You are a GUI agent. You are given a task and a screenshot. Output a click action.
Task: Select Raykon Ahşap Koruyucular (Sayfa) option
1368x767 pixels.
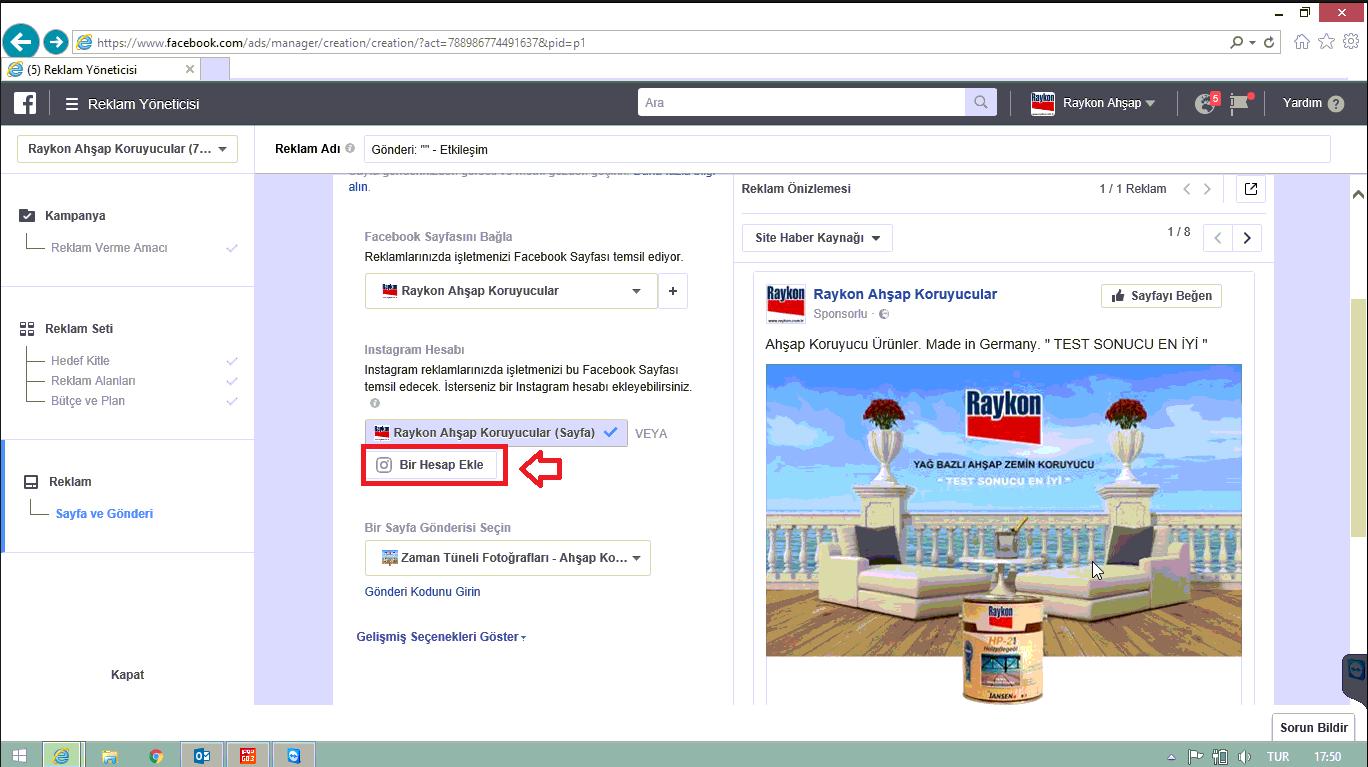pyautogui.click(x=496, y=433)
